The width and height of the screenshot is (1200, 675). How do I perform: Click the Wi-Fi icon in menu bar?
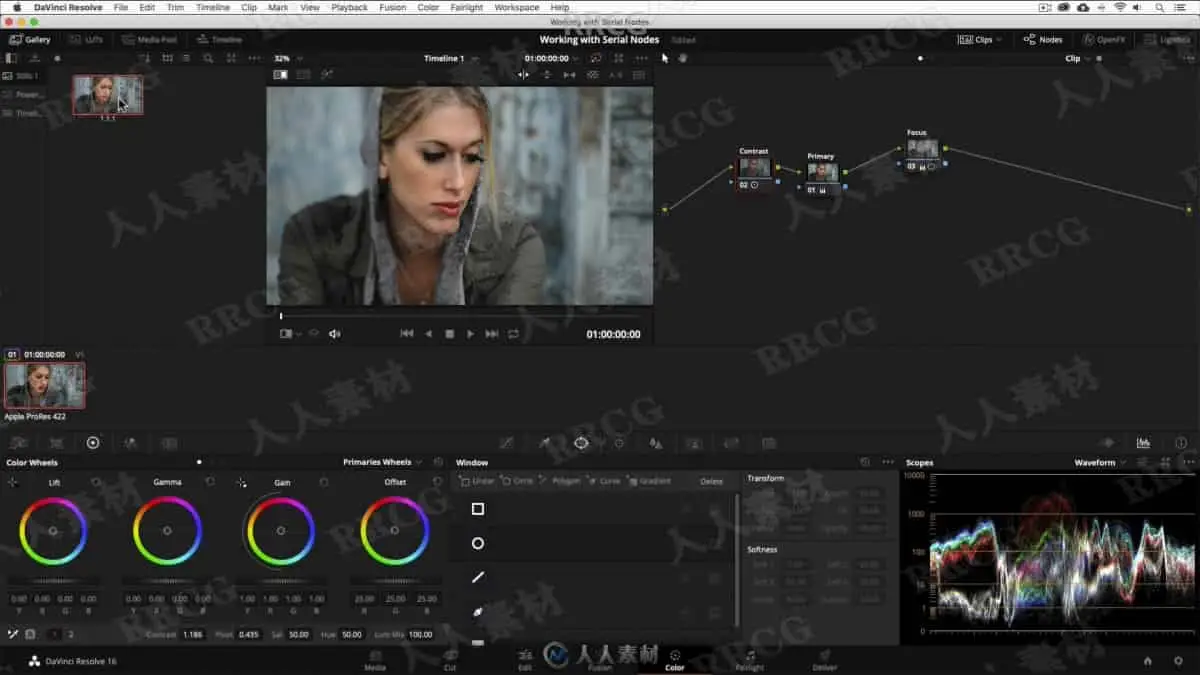(x=1119, y=7)
